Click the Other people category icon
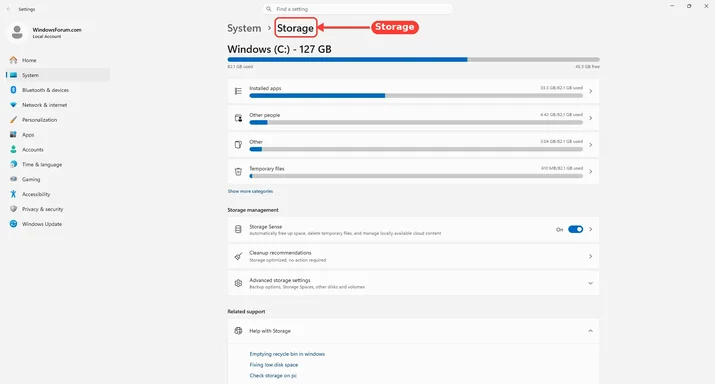 tap(238, 118)
